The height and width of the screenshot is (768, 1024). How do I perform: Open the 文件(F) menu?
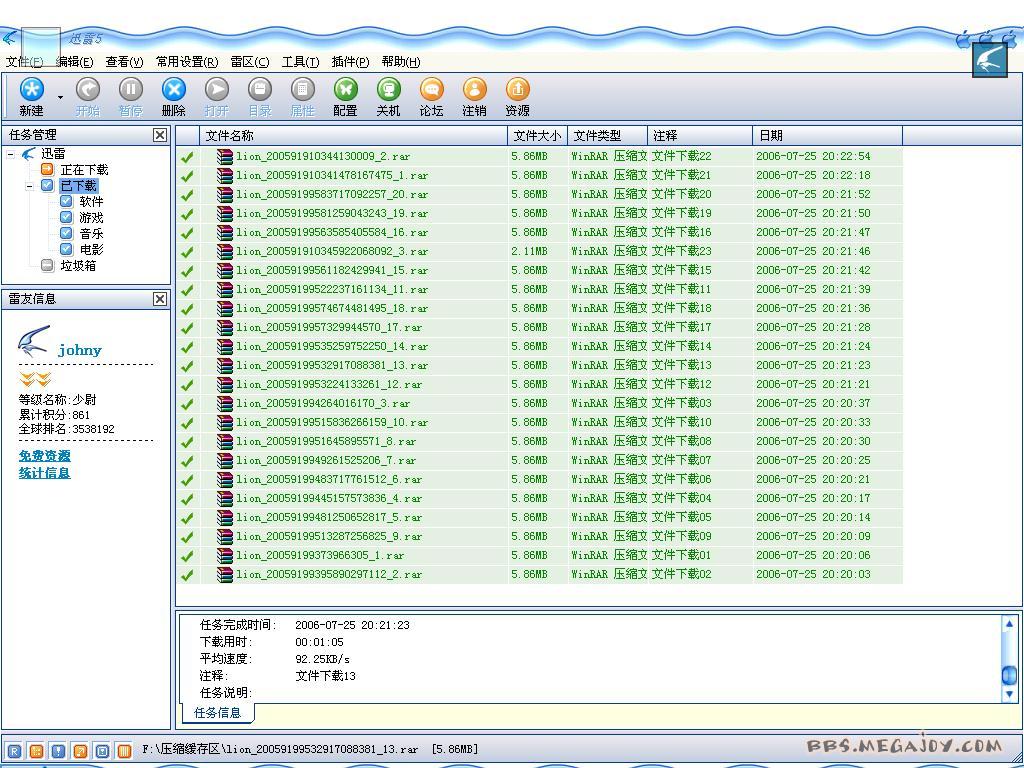24,62
